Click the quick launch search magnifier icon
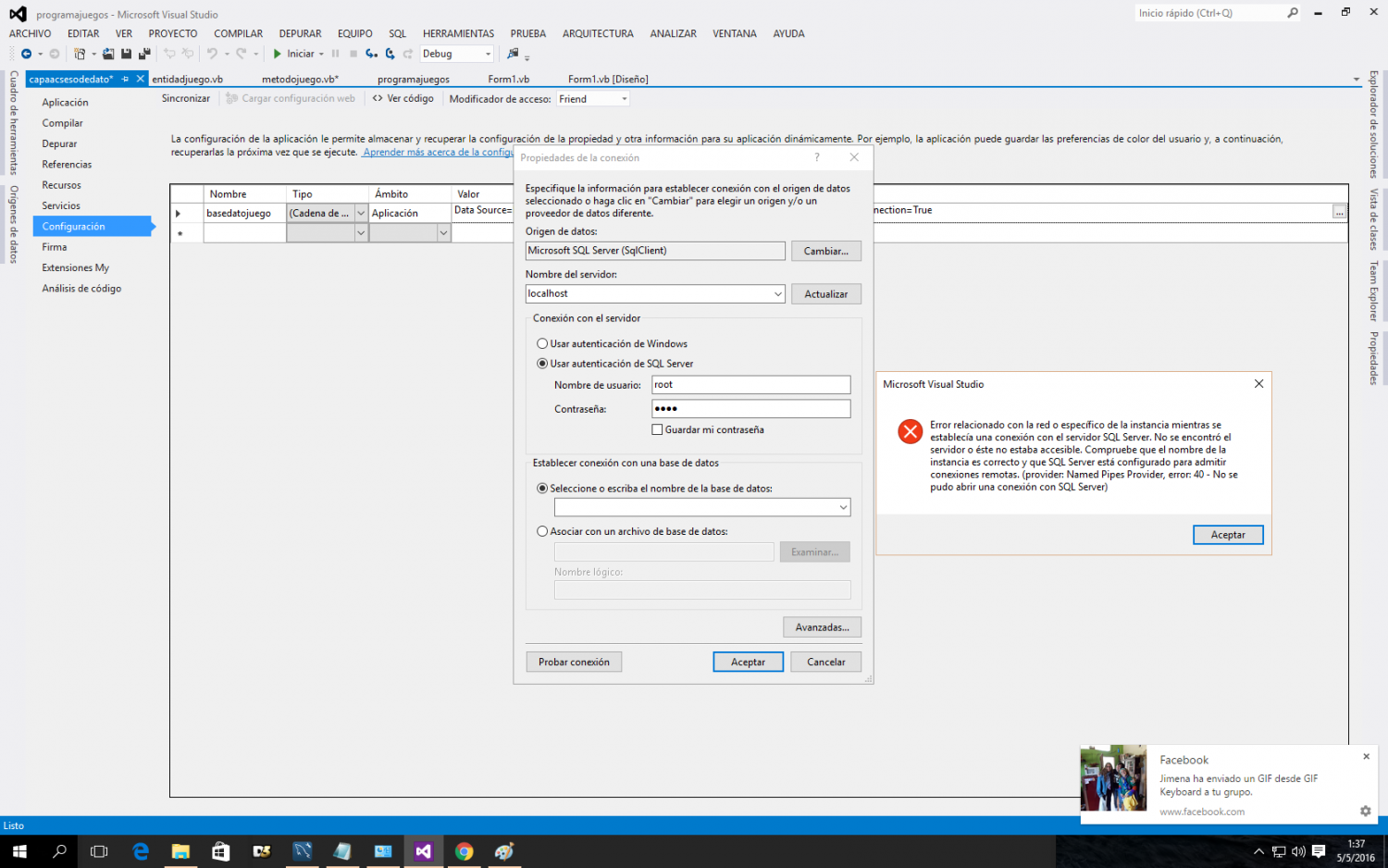The height and width of the screenshot is (868, 1388). tap(1293, 13)
